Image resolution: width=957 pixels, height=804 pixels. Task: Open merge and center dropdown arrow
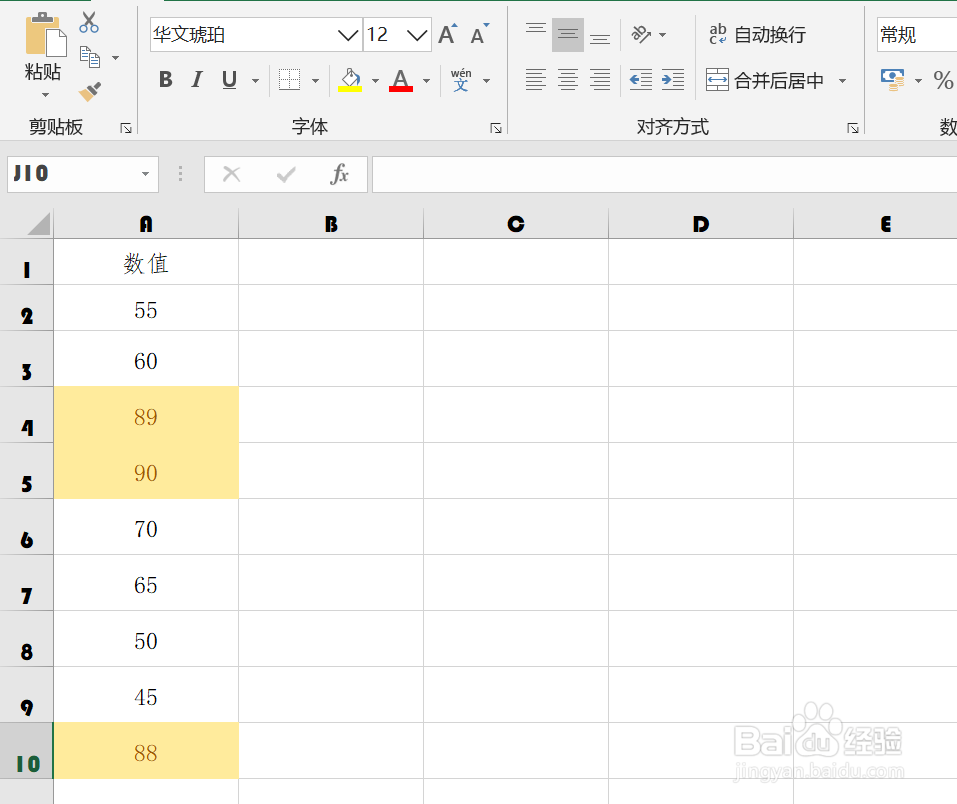tap(843, 81)
